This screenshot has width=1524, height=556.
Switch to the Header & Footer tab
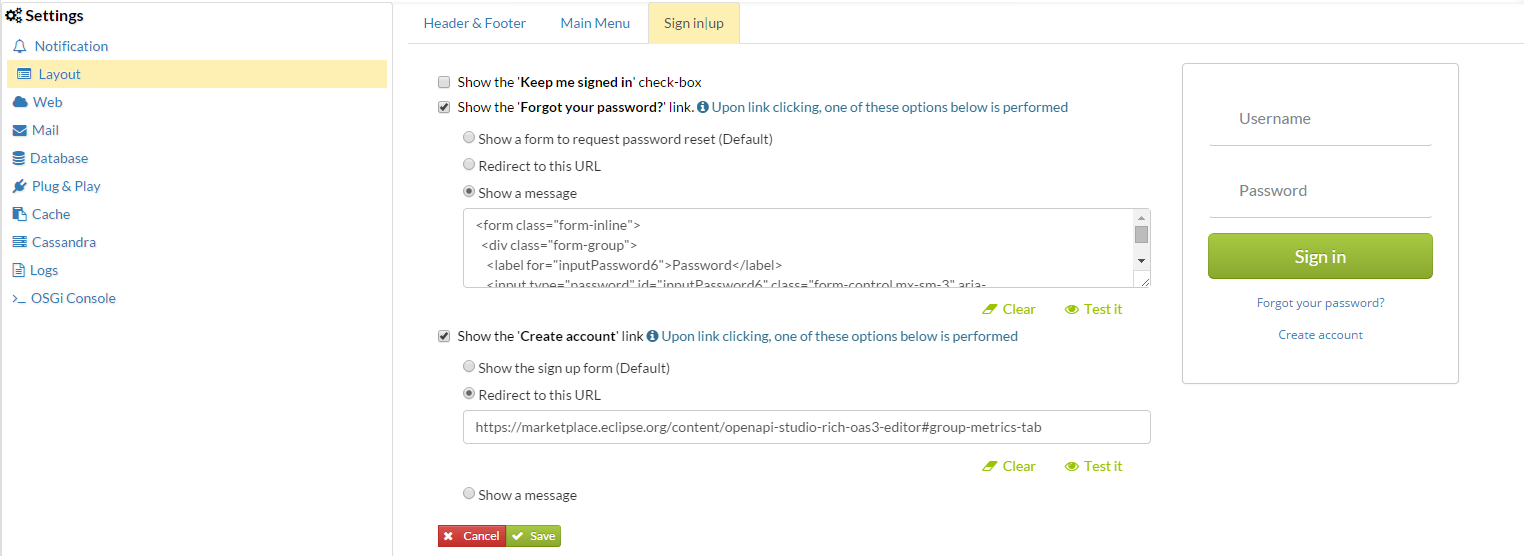click(474, 23)
